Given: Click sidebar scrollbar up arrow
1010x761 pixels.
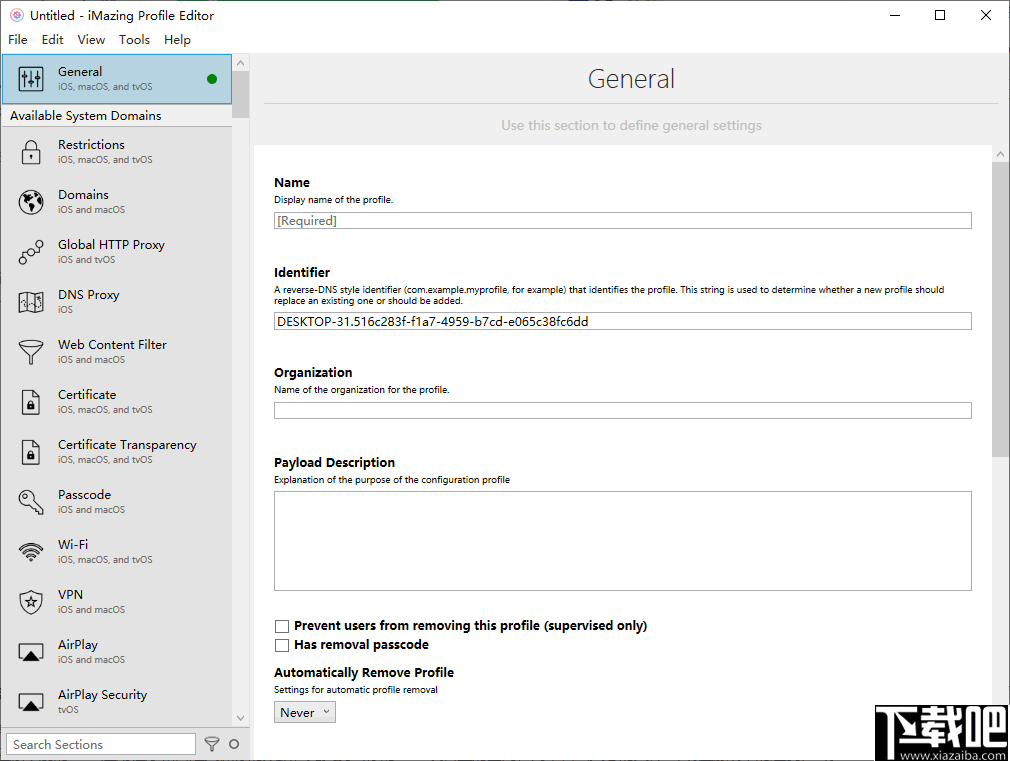Looking at the screenshot, I should click(240, 63).
